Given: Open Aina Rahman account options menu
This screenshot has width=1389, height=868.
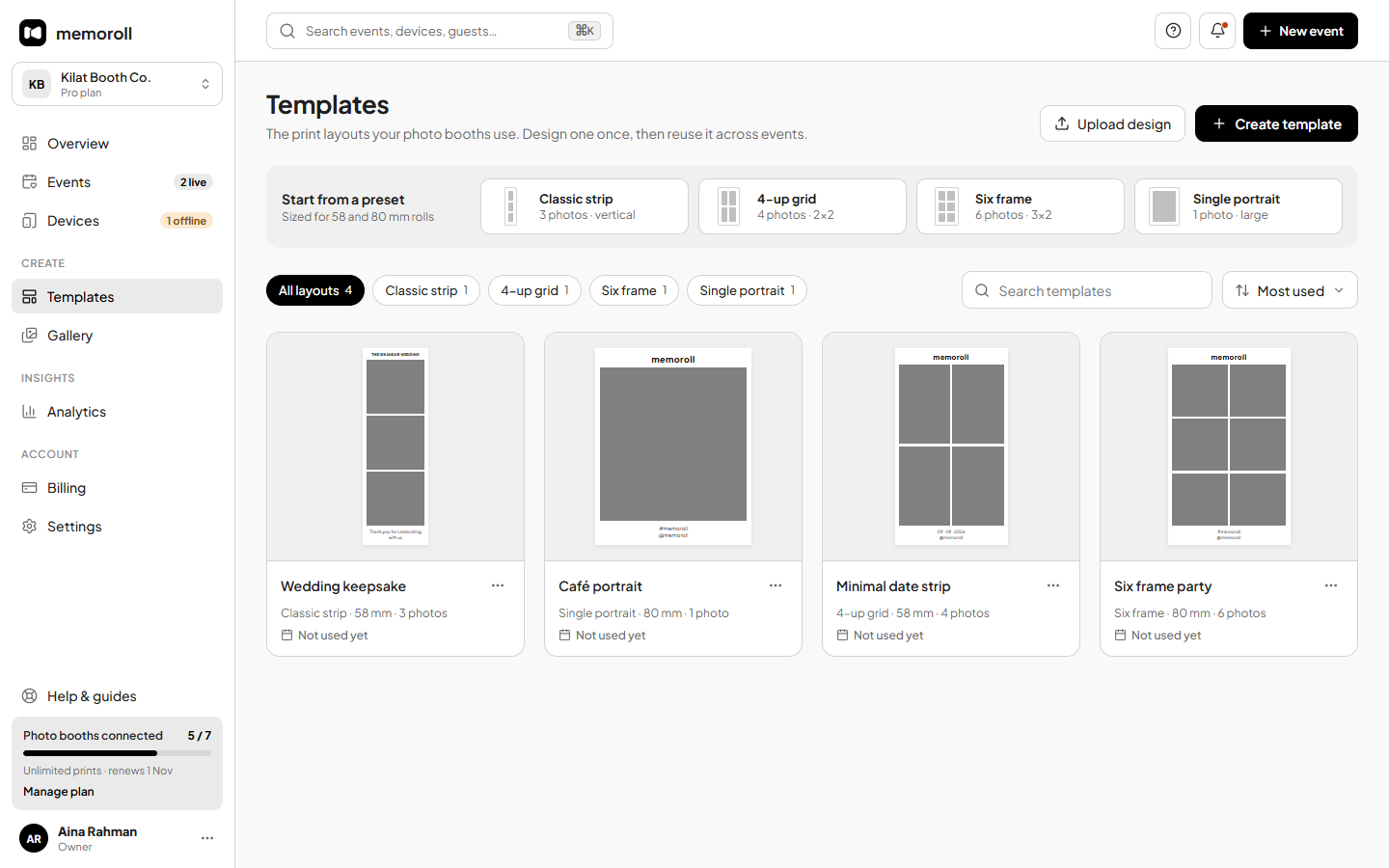Looking at the screenshot, I should pos(207,838).
